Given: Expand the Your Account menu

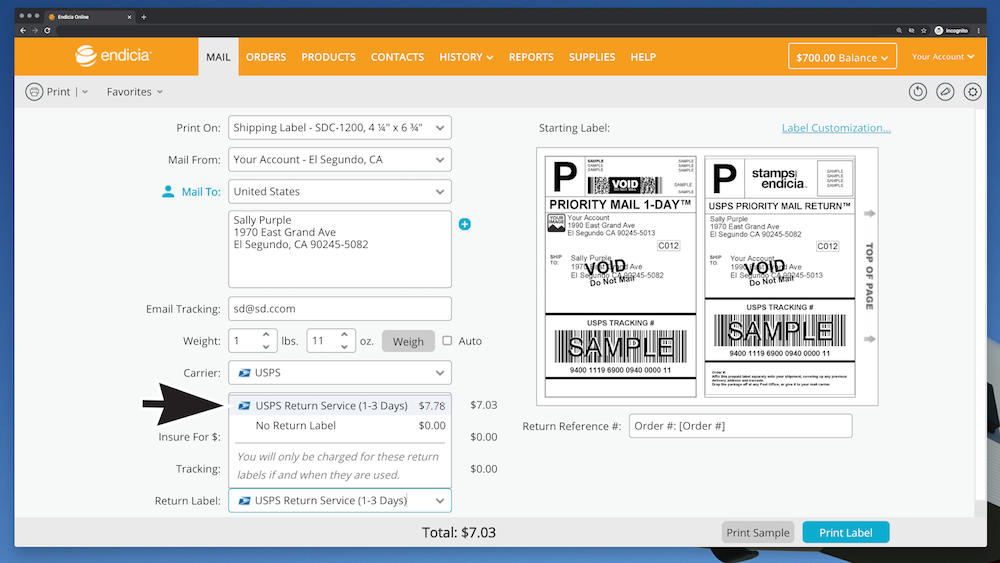Looking at the screenshot, I should [x=943, y=57].
